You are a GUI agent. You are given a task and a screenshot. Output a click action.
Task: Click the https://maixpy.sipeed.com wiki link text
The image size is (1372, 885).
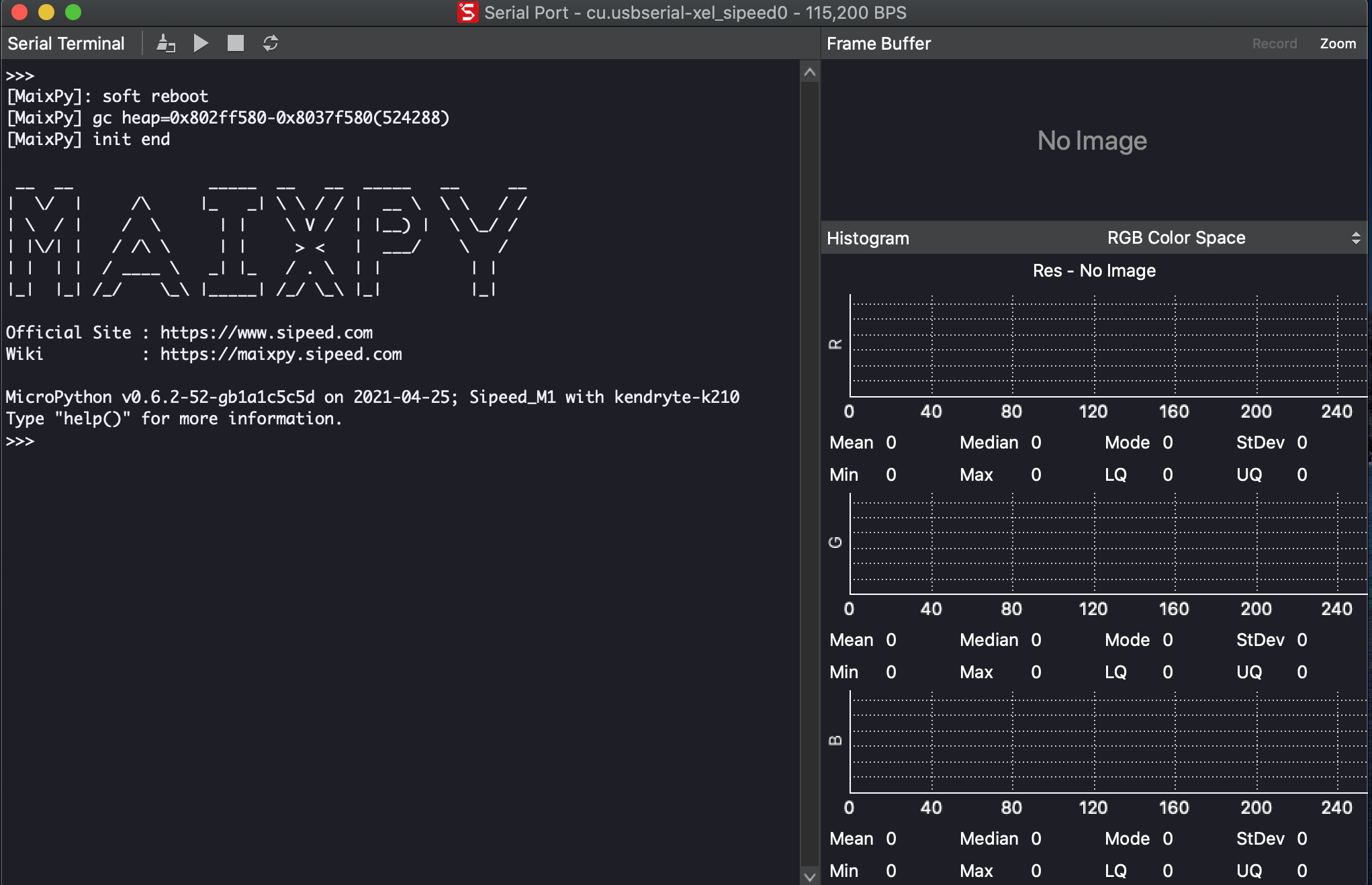click(x=281, y=354)
